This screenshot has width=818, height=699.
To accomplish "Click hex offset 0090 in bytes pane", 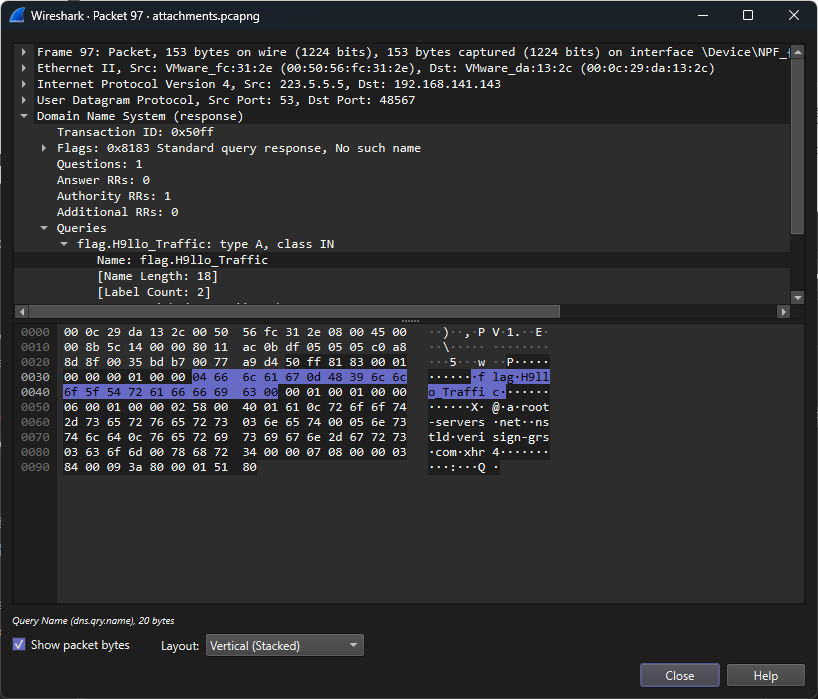I will (x=35, y=467).
